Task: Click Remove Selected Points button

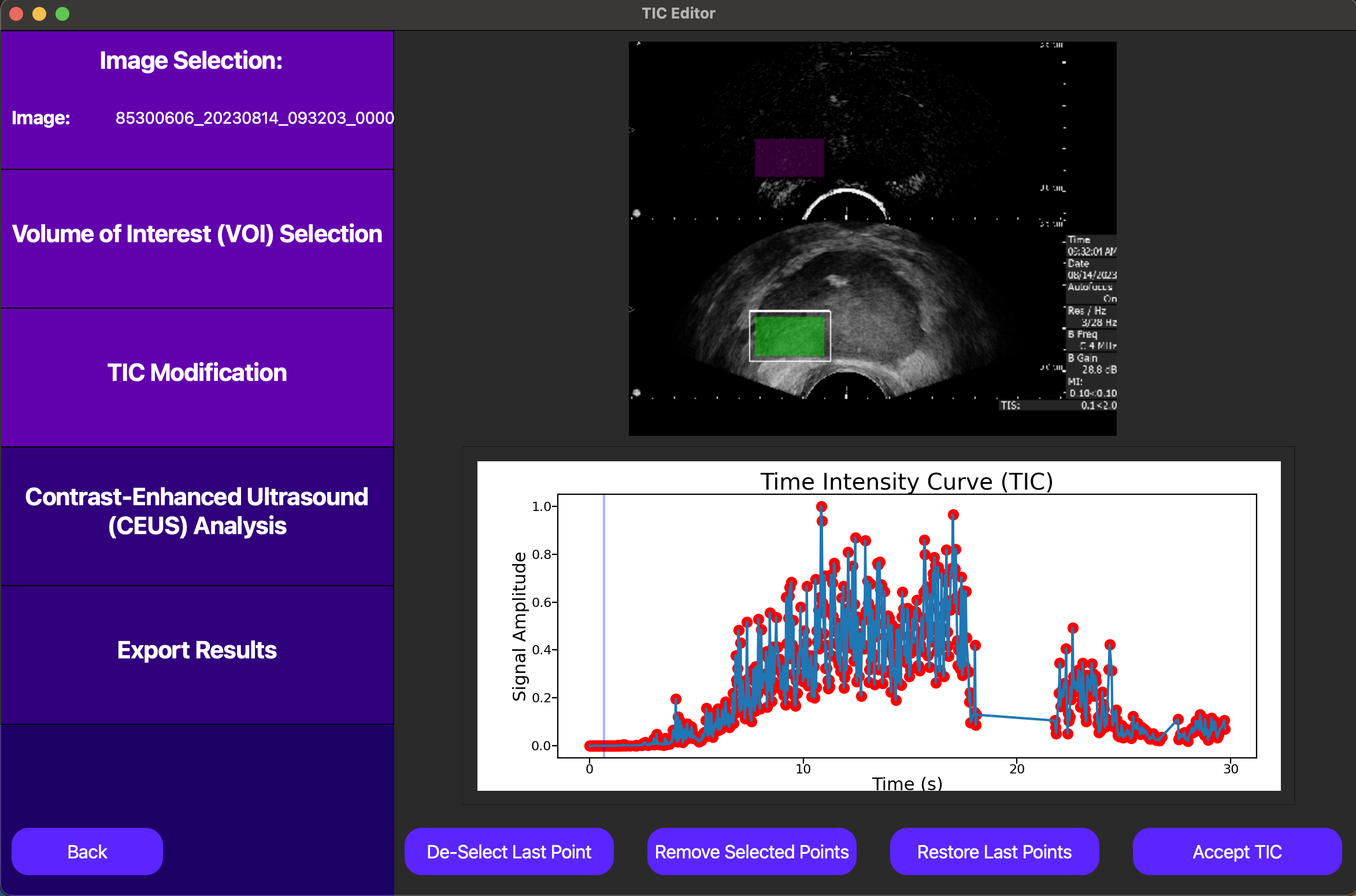Action: (751, 851)
